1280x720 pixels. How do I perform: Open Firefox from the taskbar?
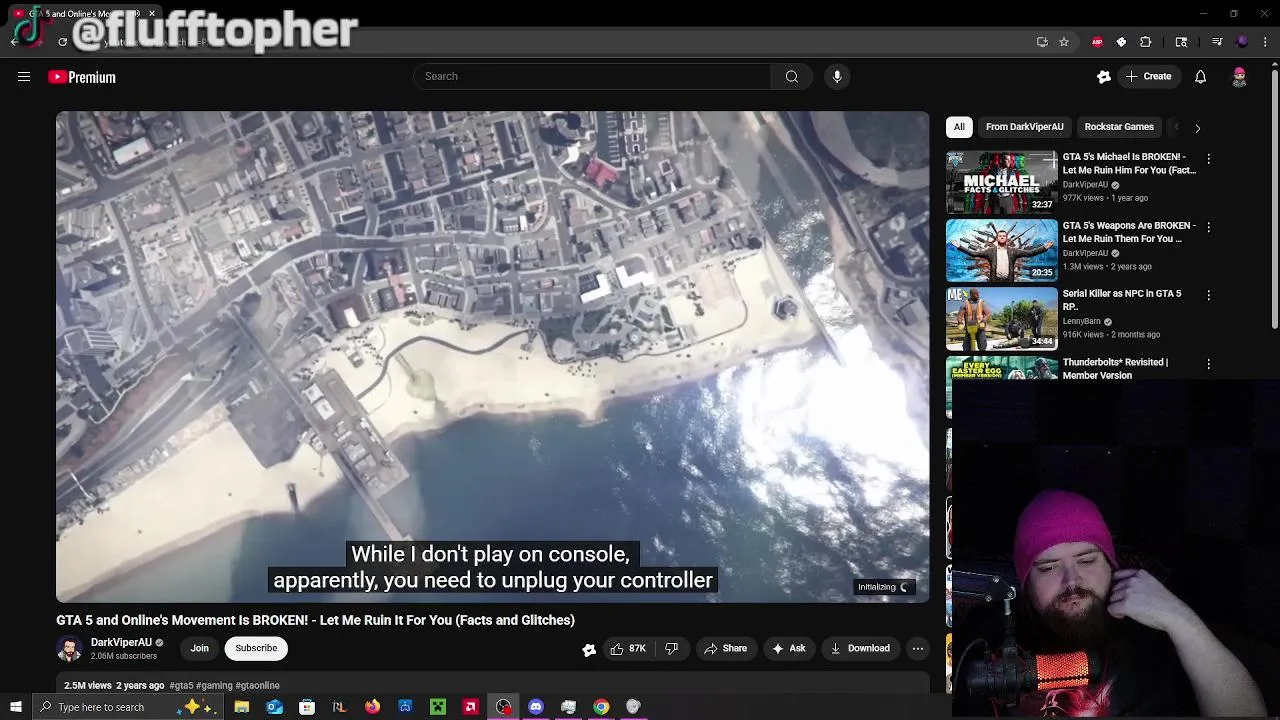click(x=372, y=707)
